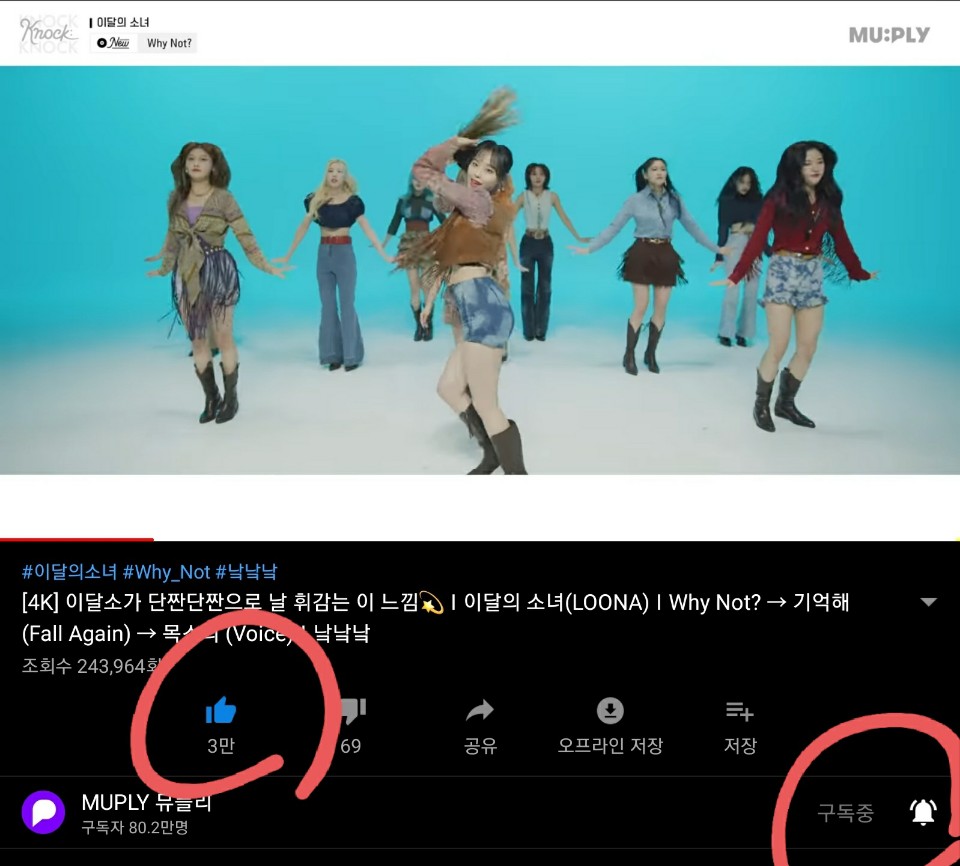Image resolution: width=960 pixels, height=866 pixels.
Task: Tap the save to playlist icon
Action: point(740,711)
